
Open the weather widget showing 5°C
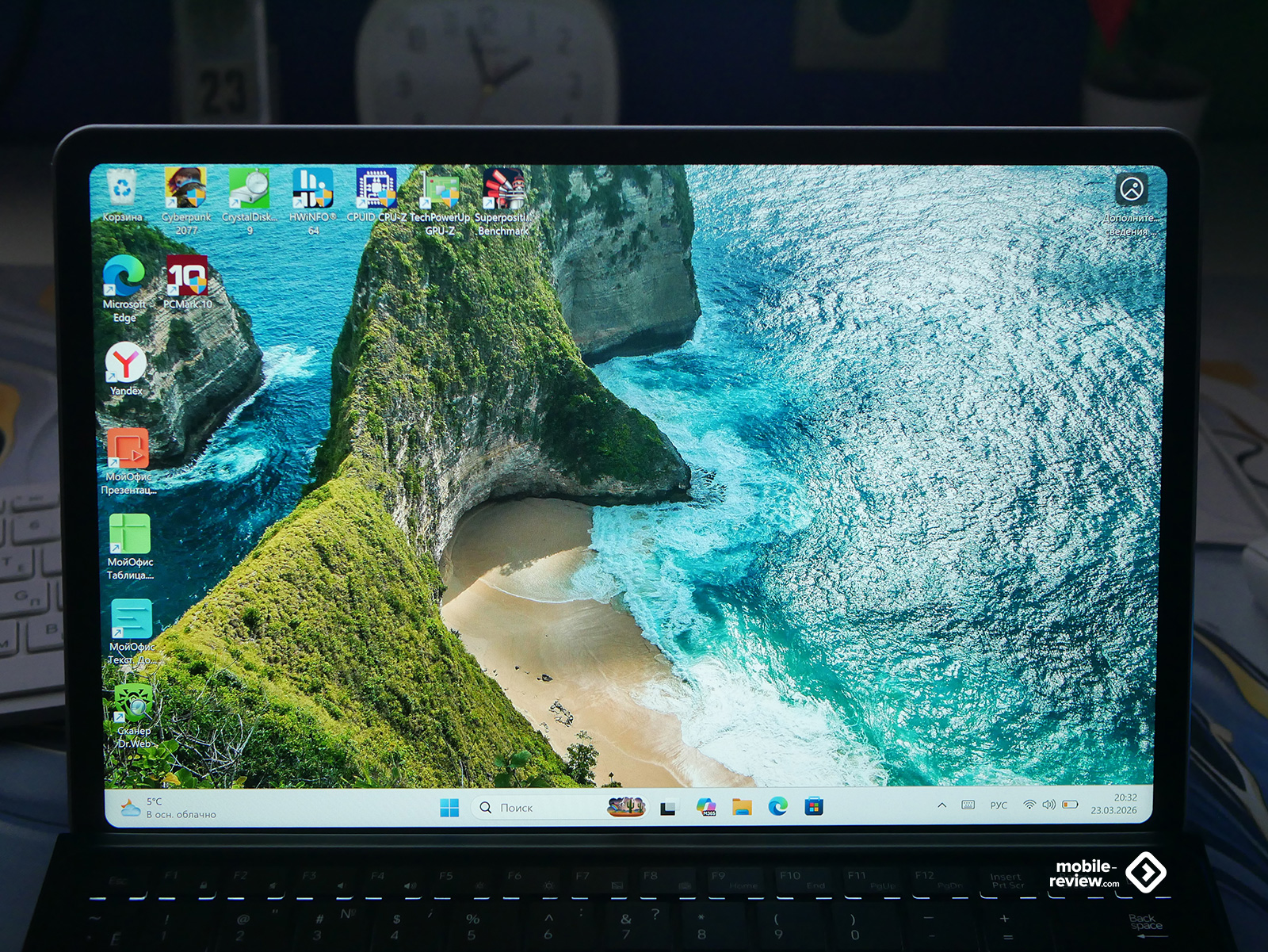tap(168, 808)
